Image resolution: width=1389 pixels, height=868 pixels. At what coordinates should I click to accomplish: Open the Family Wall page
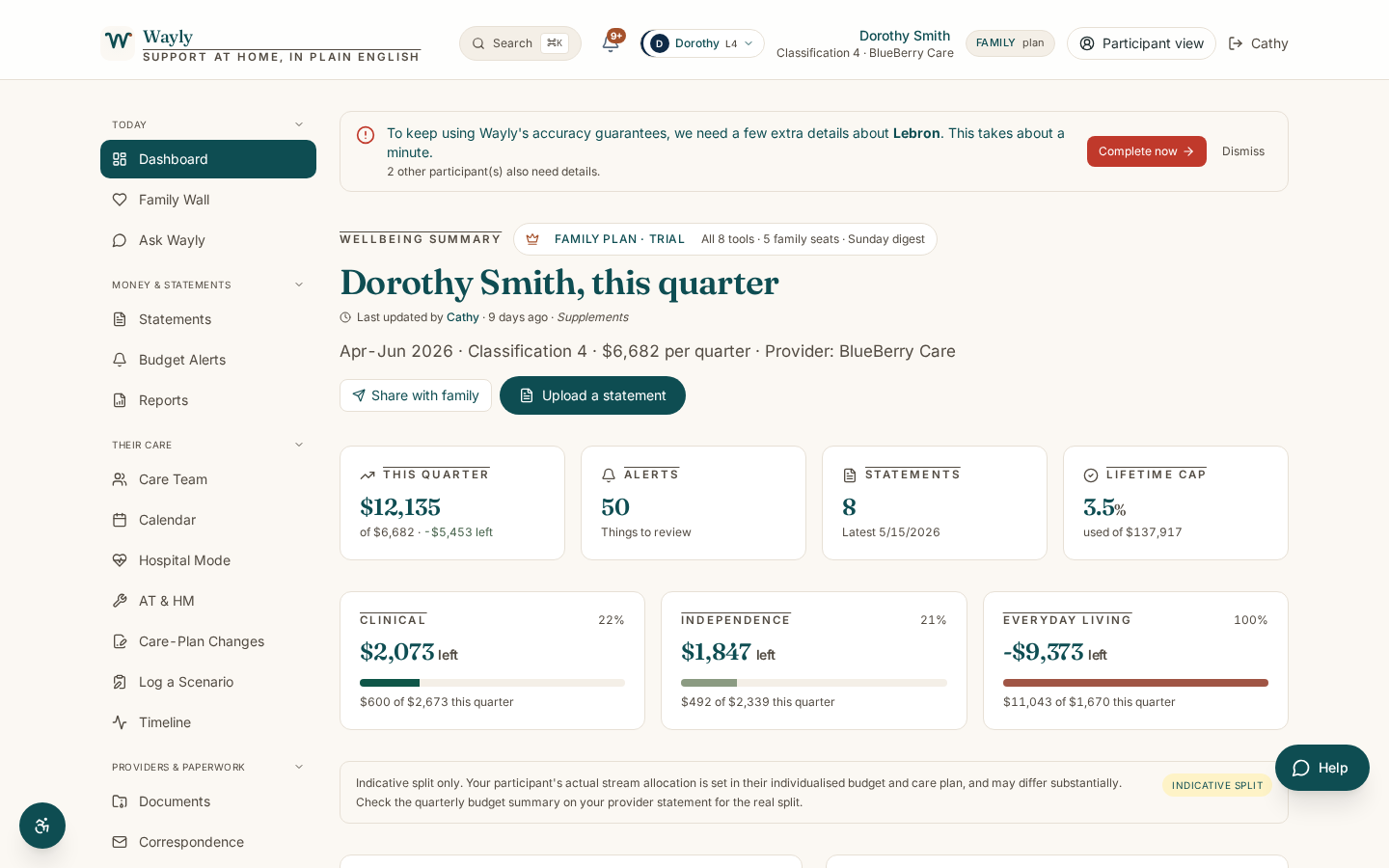pyautogui.click(x=208, y=200)
